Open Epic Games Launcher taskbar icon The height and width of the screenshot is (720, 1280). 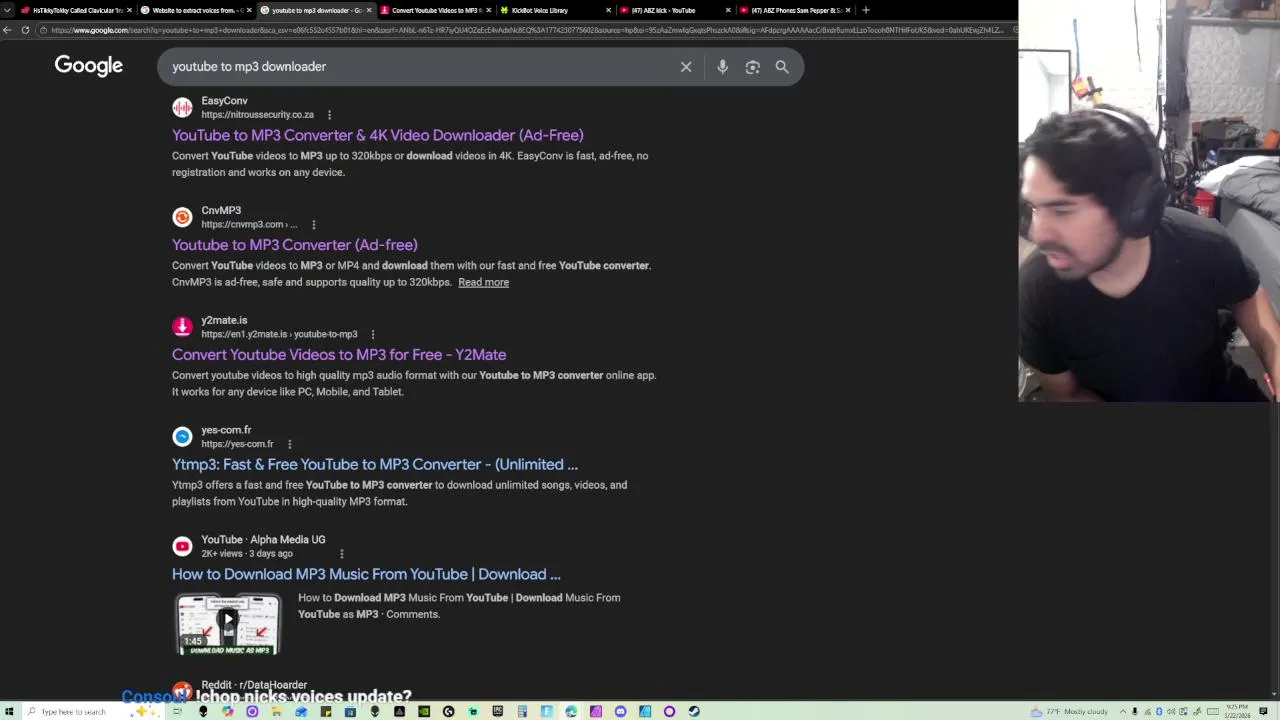[498, 711]
